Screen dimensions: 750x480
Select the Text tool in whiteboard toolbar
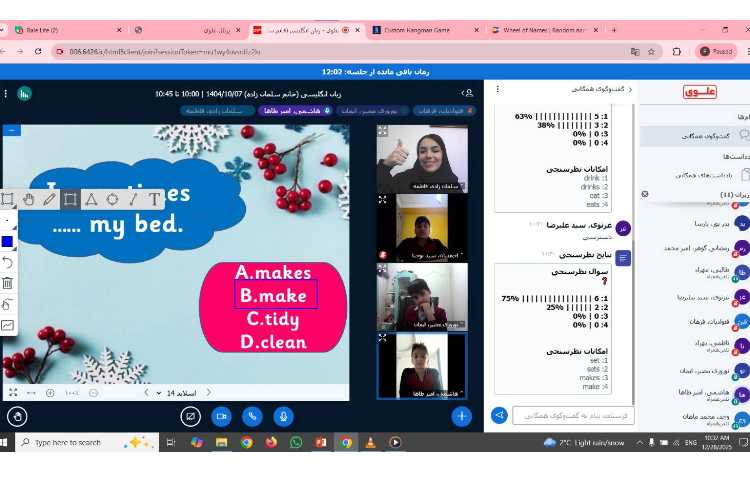tap(153, 199)
